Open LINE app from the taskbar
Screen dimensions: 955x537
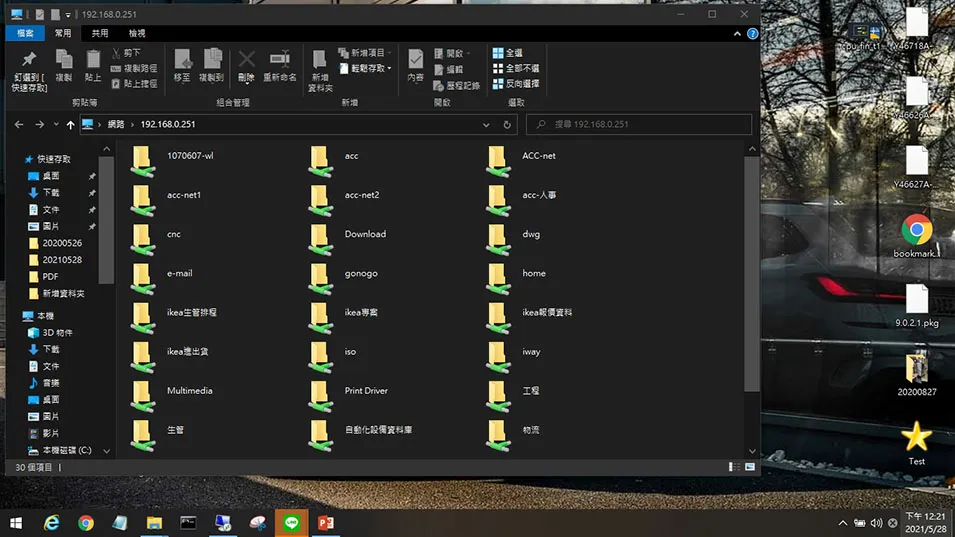click(x=291, y=522)
